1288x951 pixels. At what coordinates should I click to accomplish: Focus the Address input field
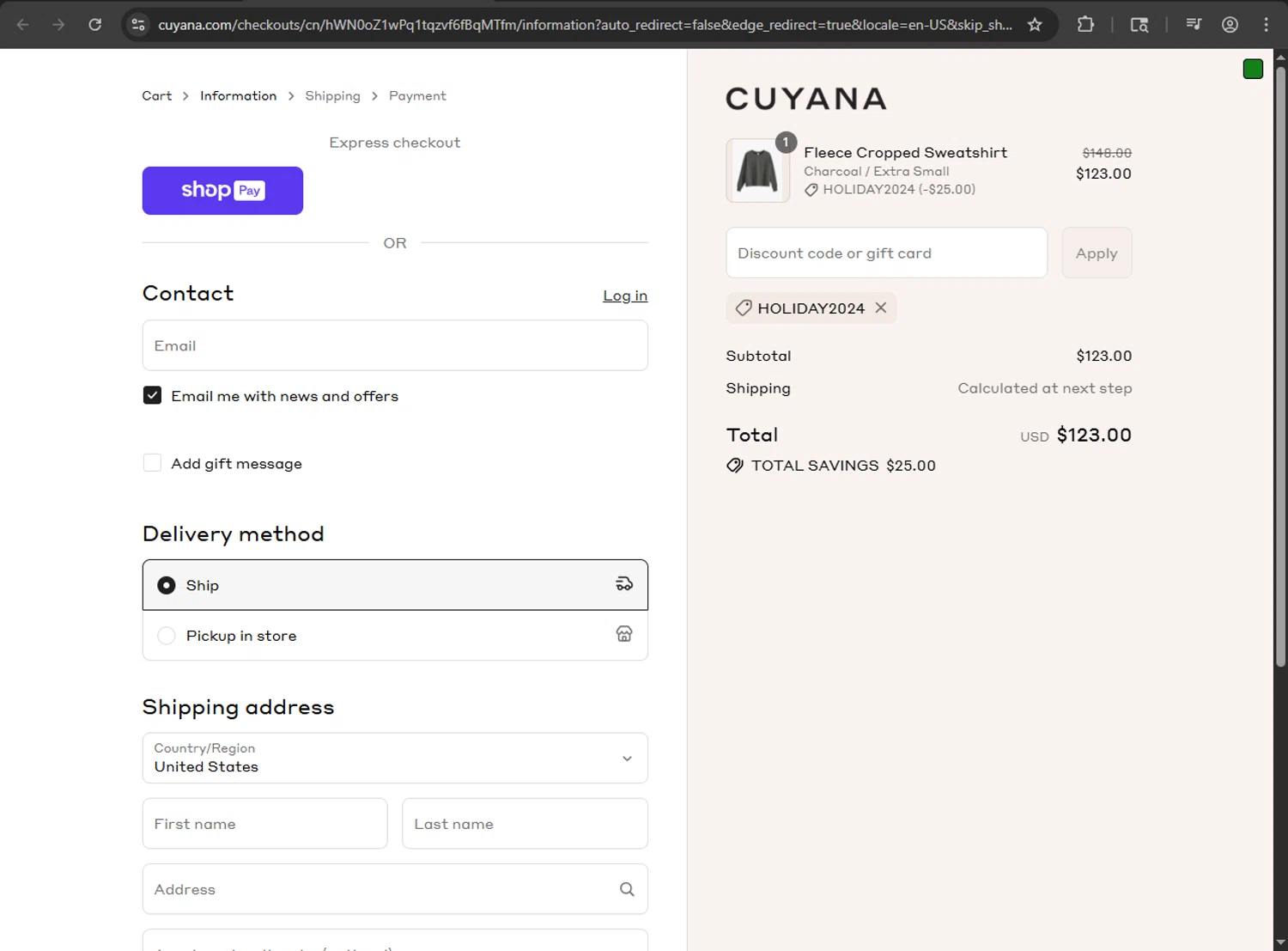pyautogui.click(x=395, y=889)
